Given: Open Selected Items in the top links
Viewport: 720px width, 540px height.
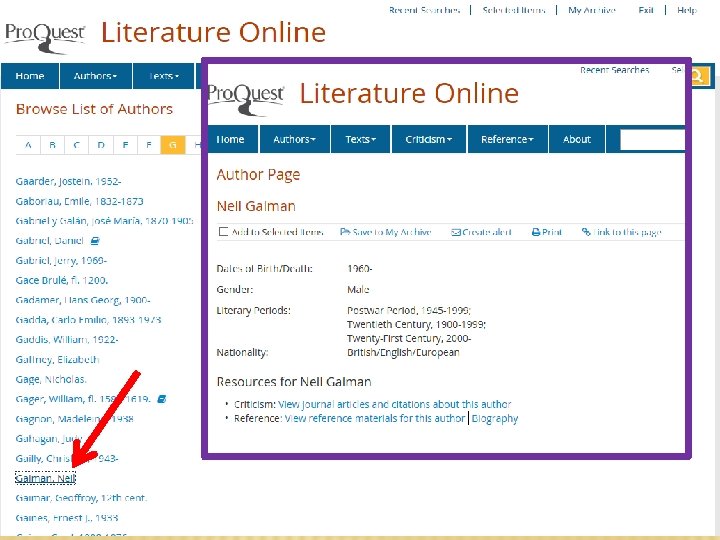Looking at the screenshot, I should [514, 10].
